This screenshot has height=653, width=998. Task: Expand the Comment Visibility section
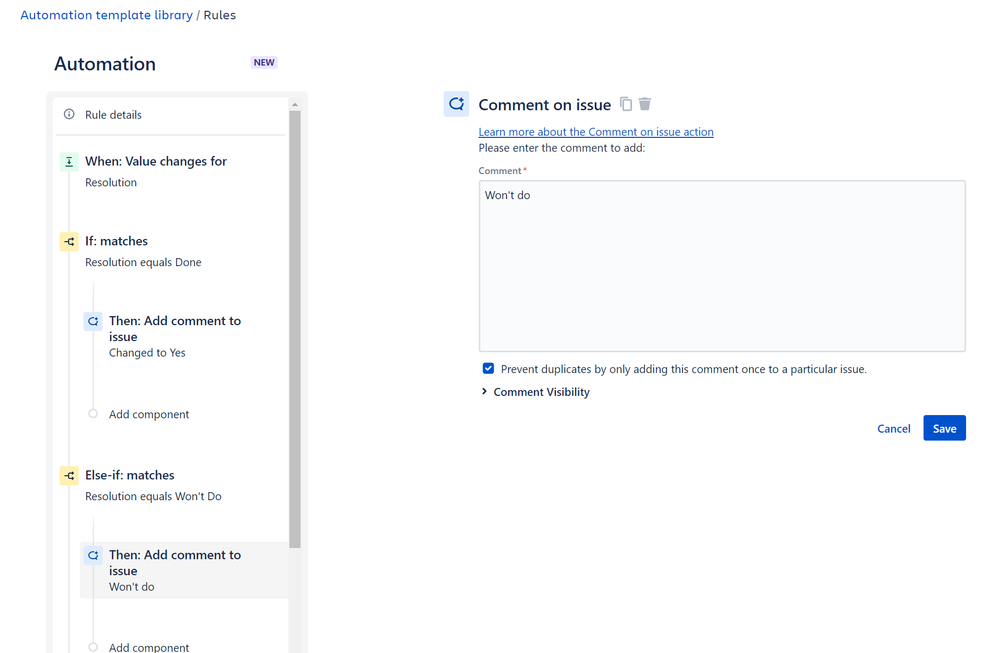[x=535, y=392]
